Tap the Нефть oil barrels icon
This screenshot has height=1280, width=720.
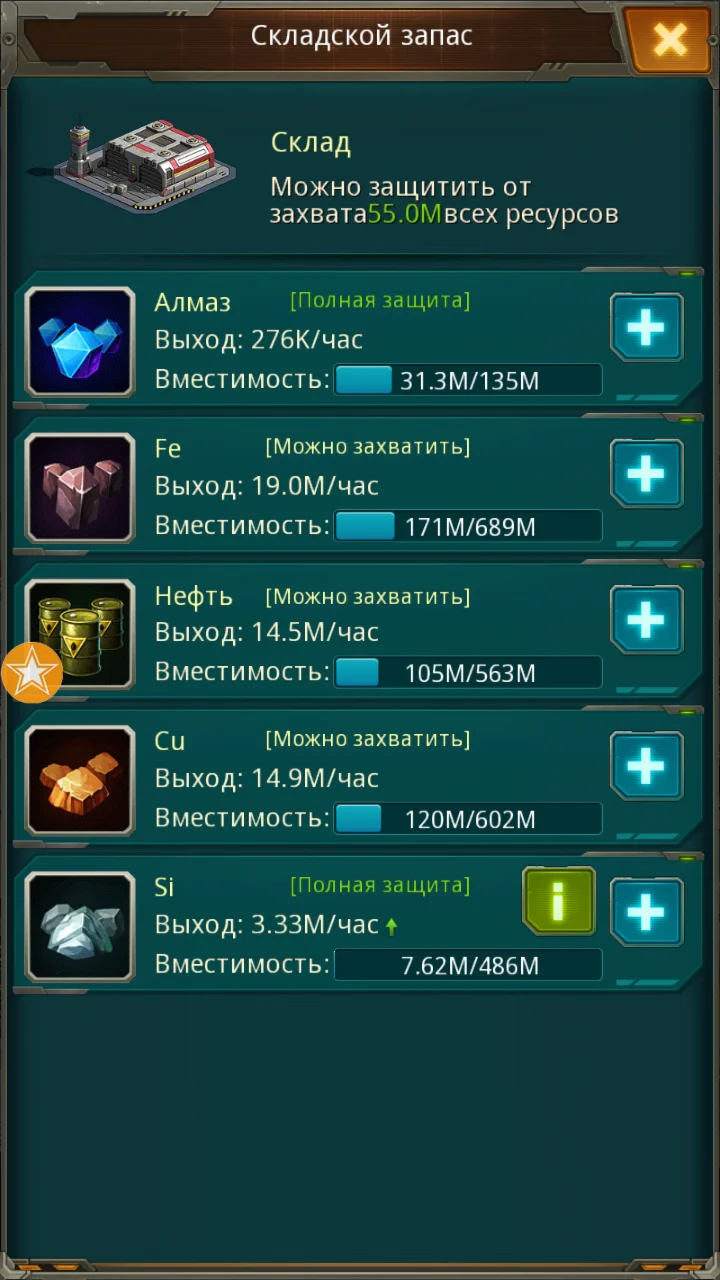tap(80, 633)
